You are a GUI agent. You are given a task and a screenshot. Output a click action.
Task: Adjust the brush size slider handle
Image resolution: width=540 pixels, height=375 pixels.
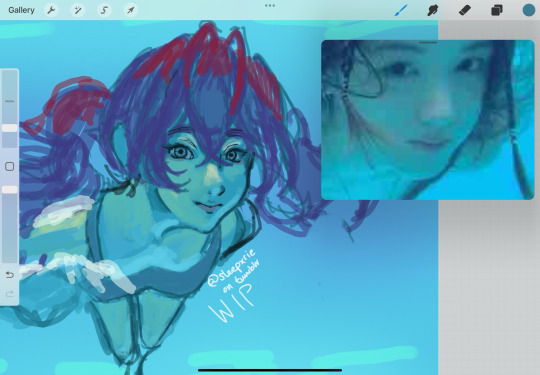click(10, 128)
